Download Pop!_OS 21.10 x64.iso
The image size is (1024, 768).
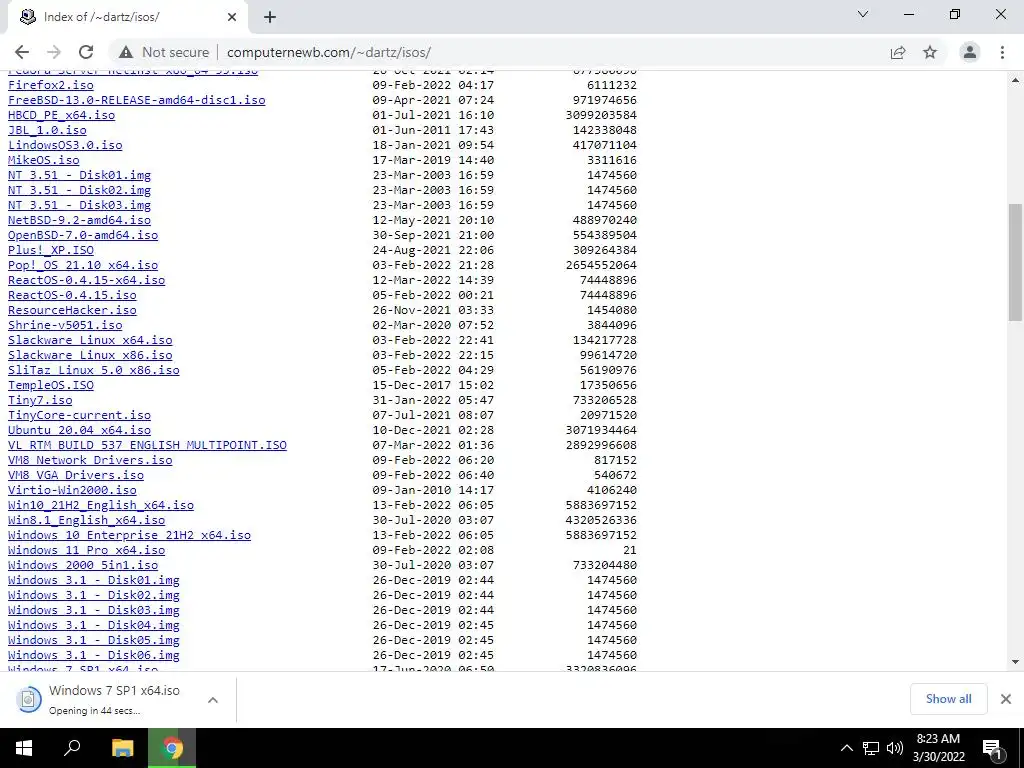[83, 265]
